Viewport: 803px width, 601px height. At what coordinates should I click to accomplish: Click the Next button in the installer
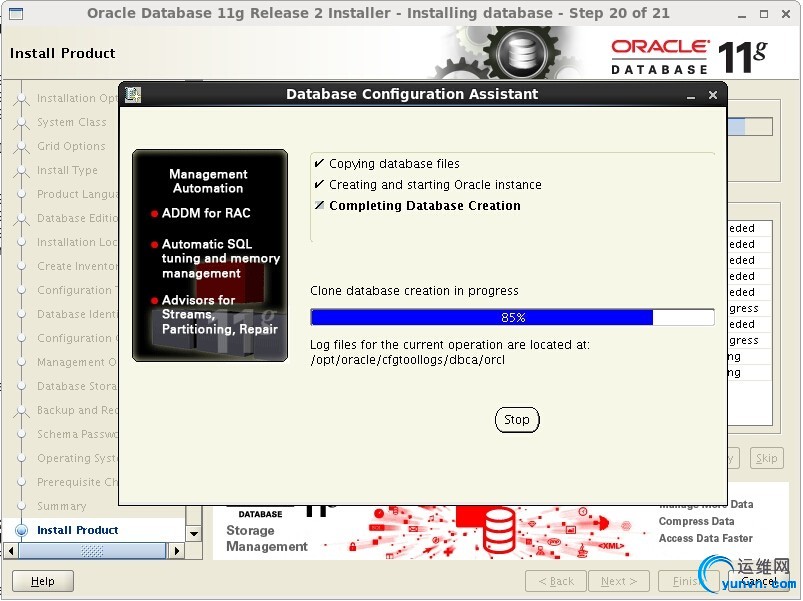point(619,581)
